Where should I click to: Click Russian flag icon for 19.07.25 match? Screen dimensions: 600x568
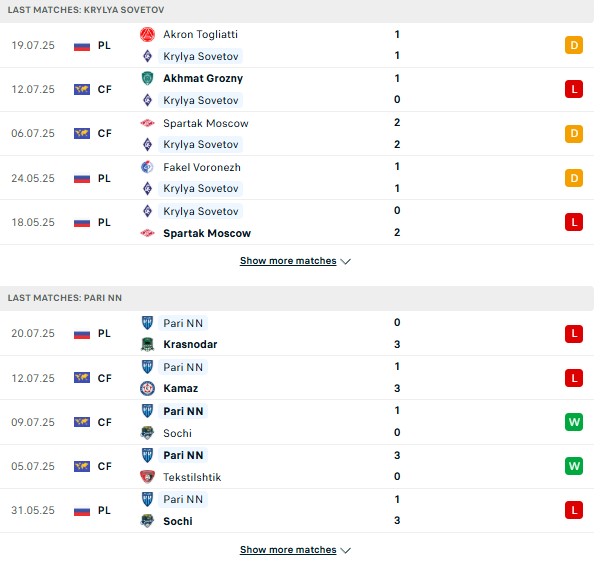click(82, 46)
